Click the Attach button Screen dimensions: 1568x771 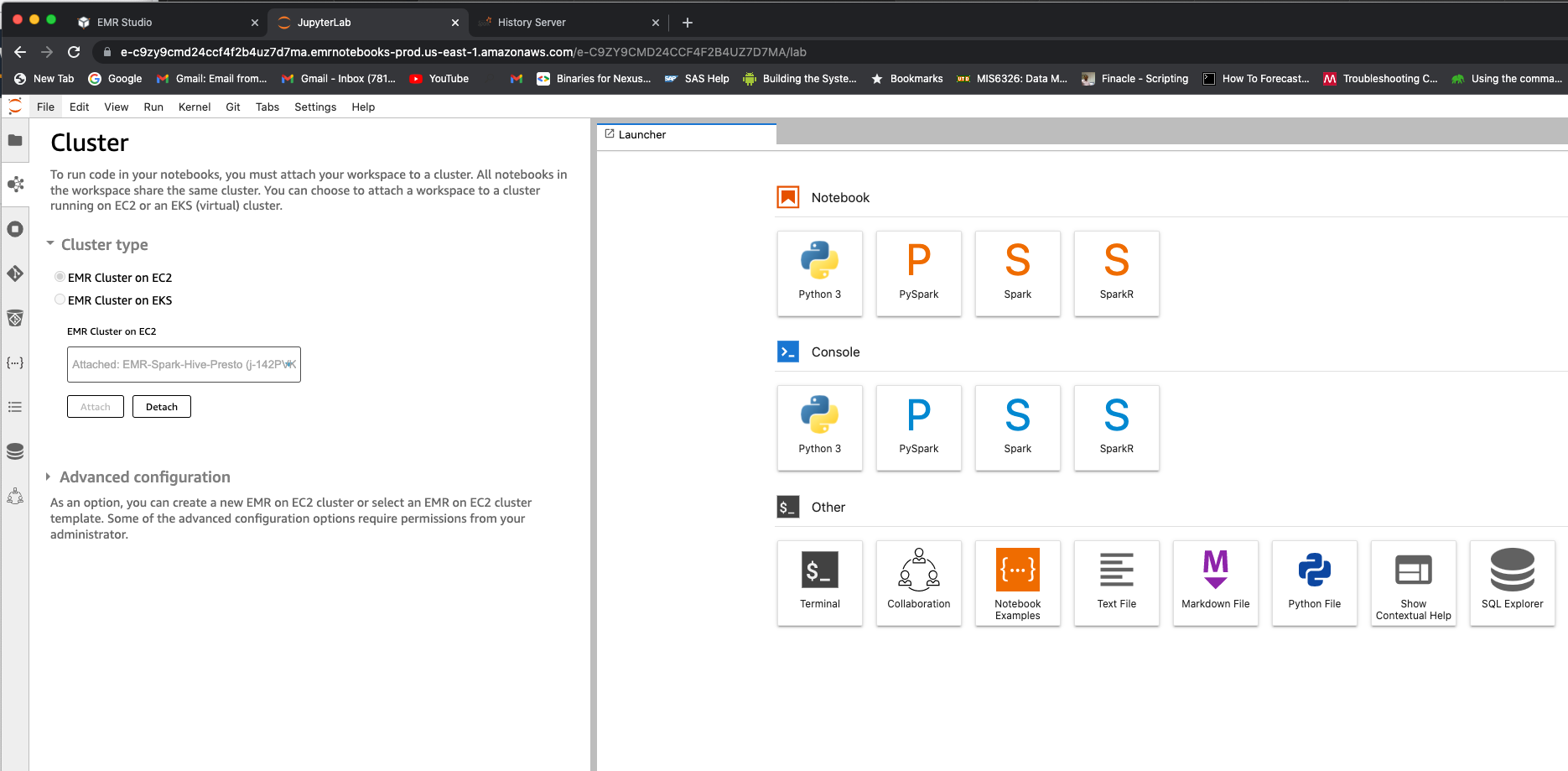pos(96,407)
